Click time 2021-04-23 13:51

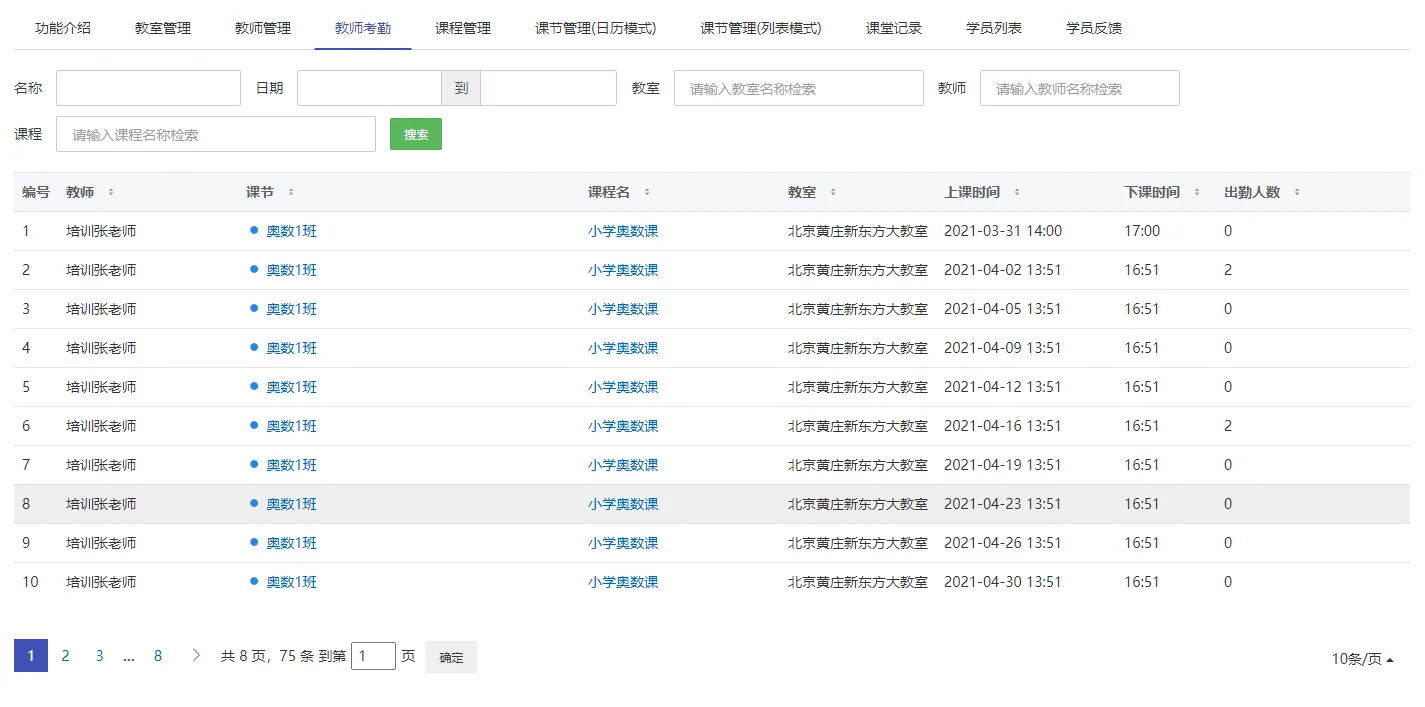pos(1003,504)
